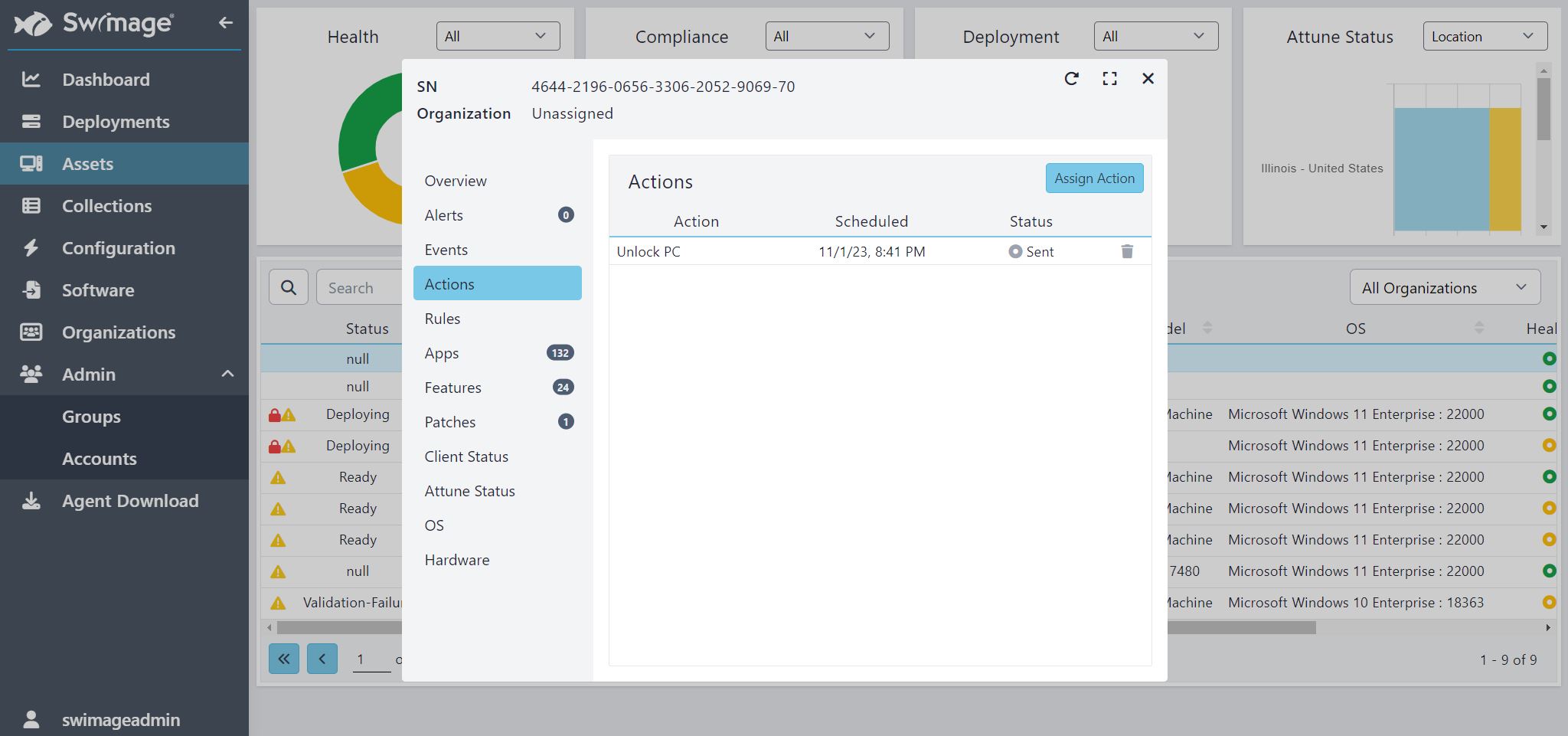Select the Actions tab
1568x736 pixels.
(x=498, y=283)
